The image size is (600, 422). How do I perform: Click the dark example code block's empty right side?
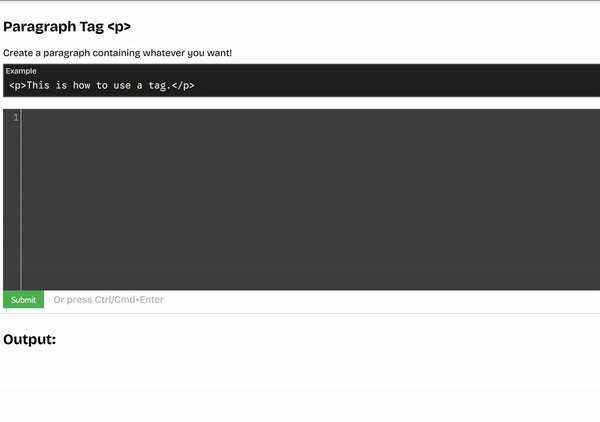(x=450, y=86)
